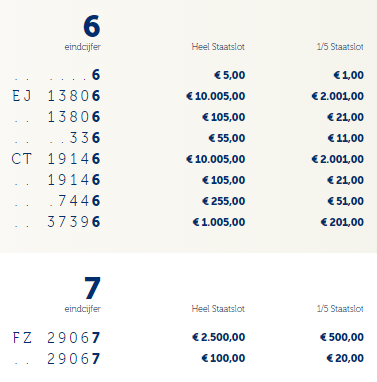Screen dimensions: 377x382
Task: Select lot number FZ 290677
Action: click(56, 338)
